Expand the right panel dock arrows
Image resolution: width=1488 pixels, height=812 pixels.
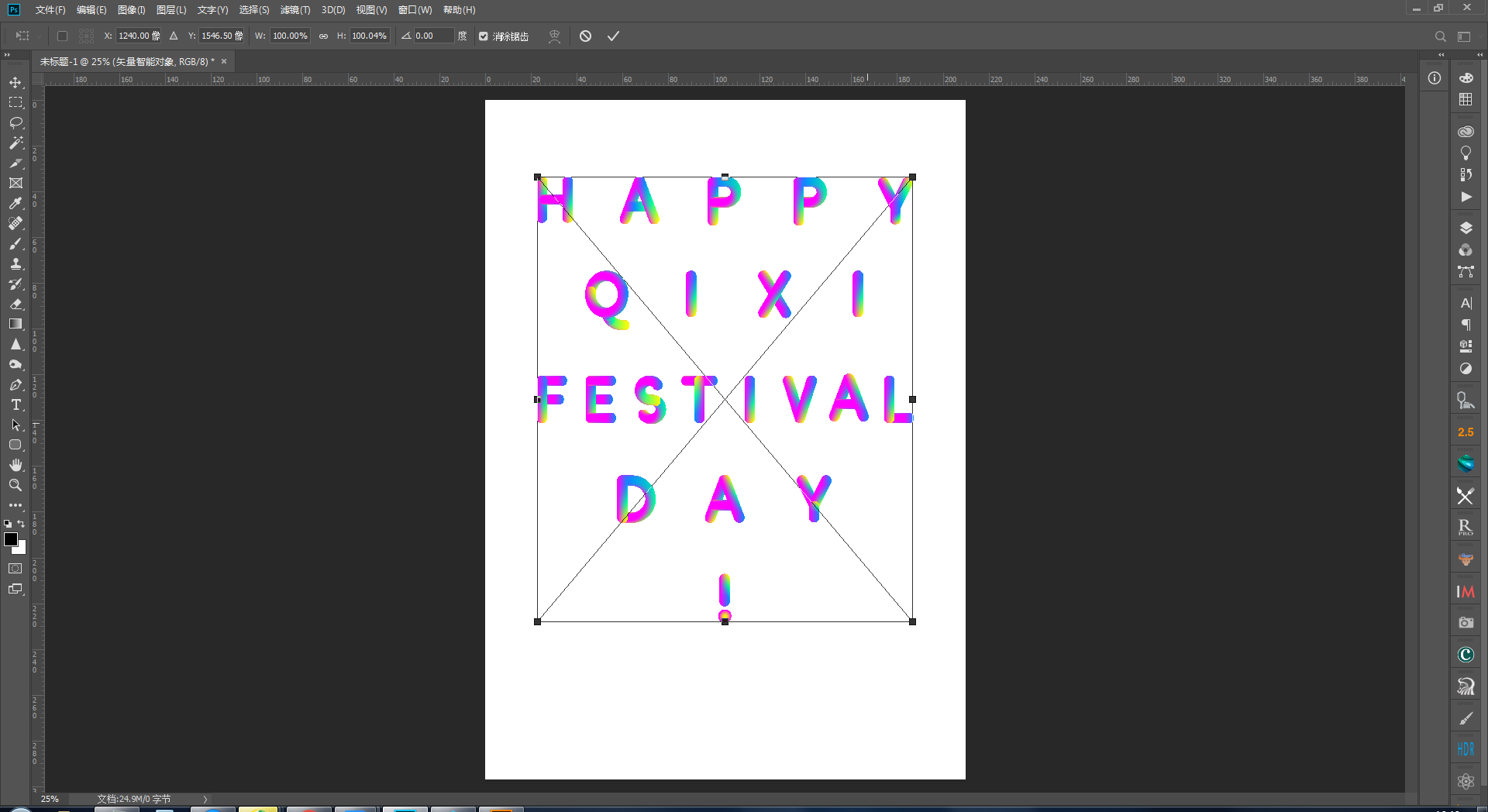[1480, 54]
